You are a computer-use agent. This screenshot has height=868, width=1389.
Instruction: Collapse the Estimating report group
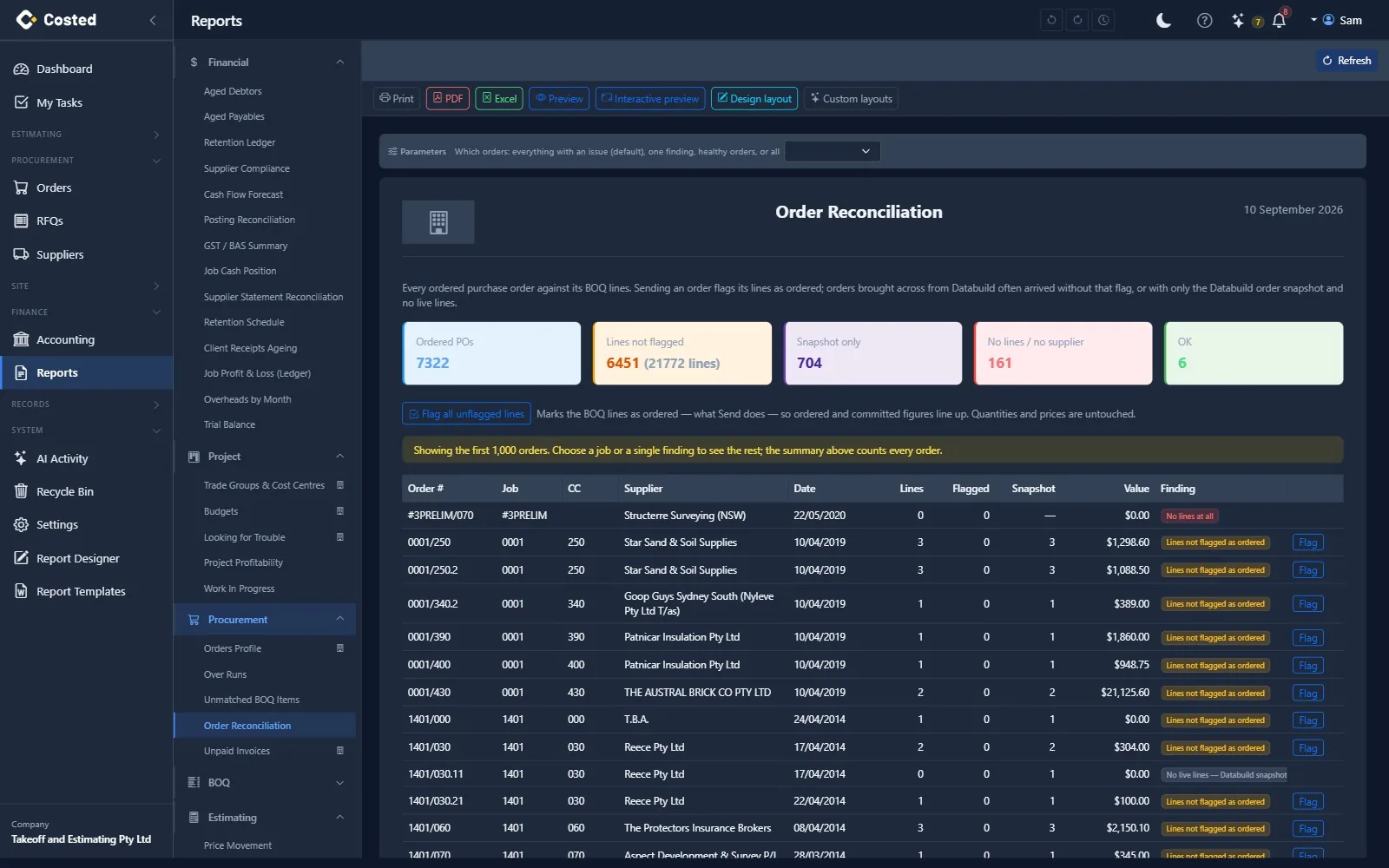pos(265,818)
